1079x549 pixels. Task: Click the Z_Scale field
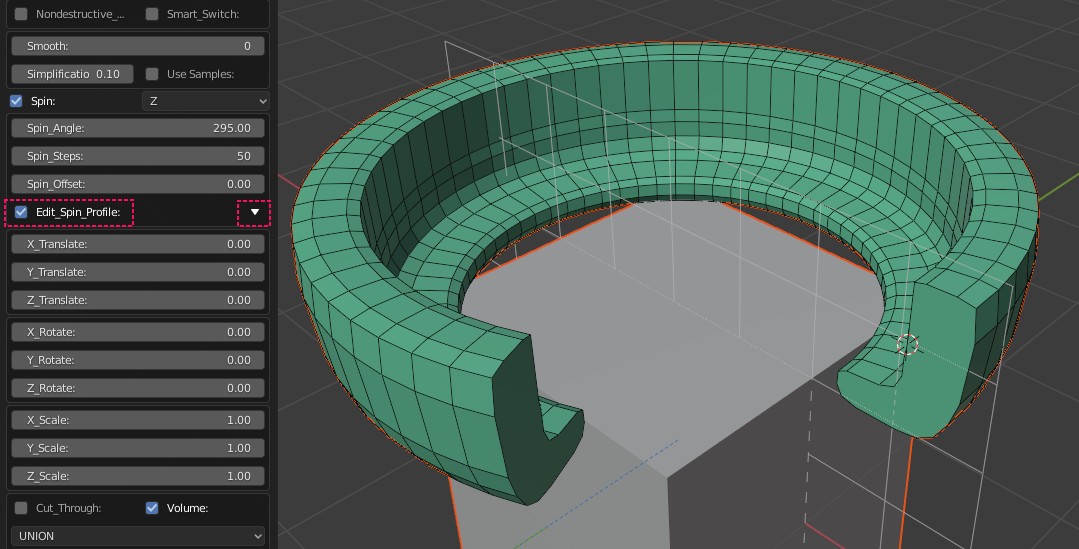point(138,476)
